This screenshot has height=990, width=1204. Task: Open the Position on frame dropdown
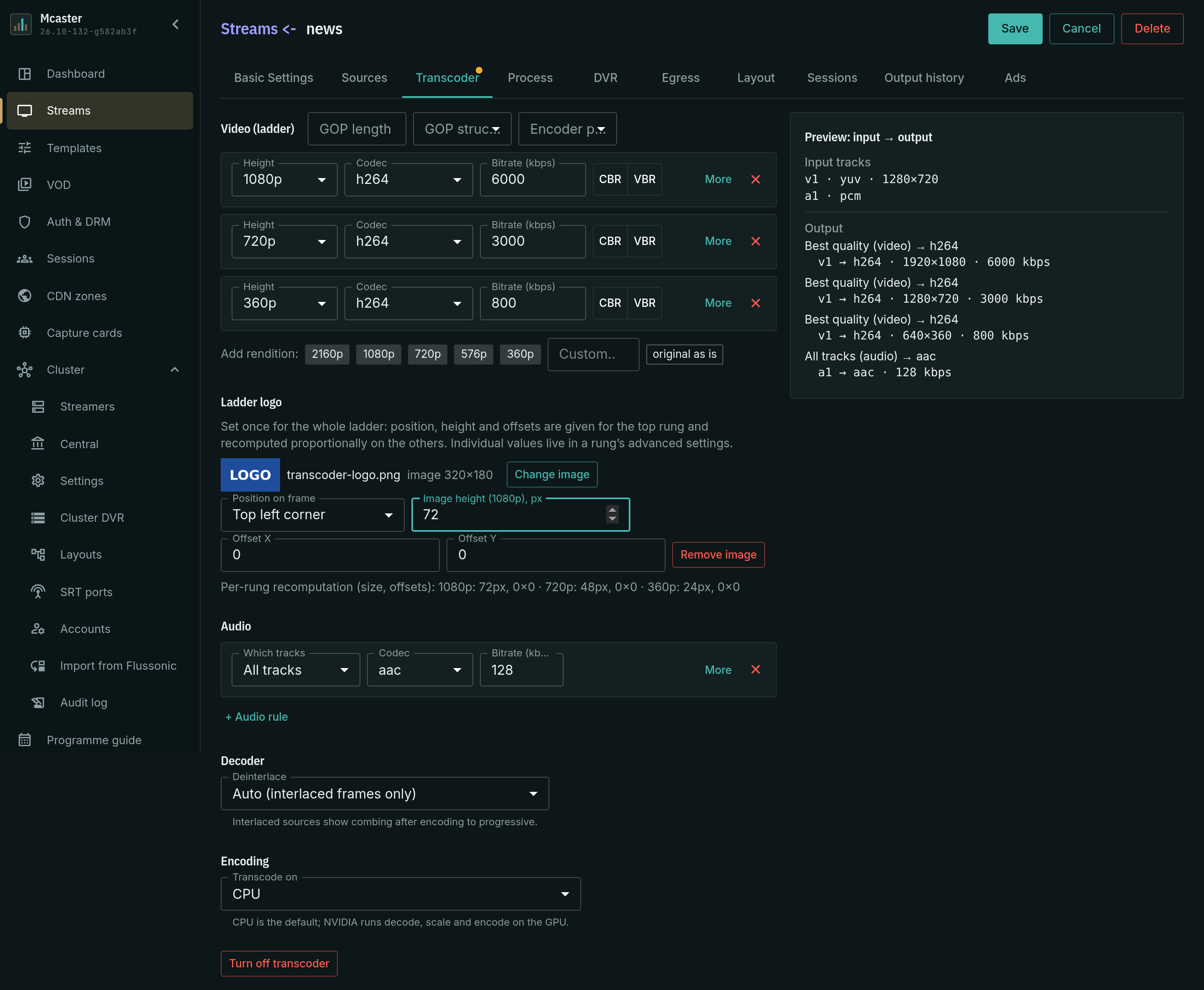click(313, 514)
